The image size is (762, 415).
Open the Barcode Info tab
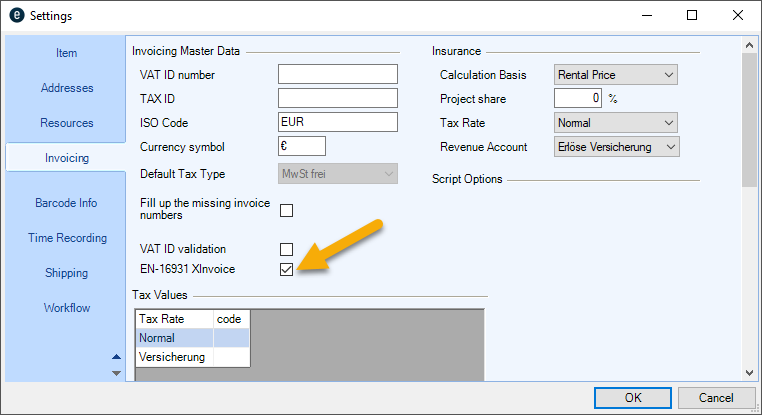[67, 203]
